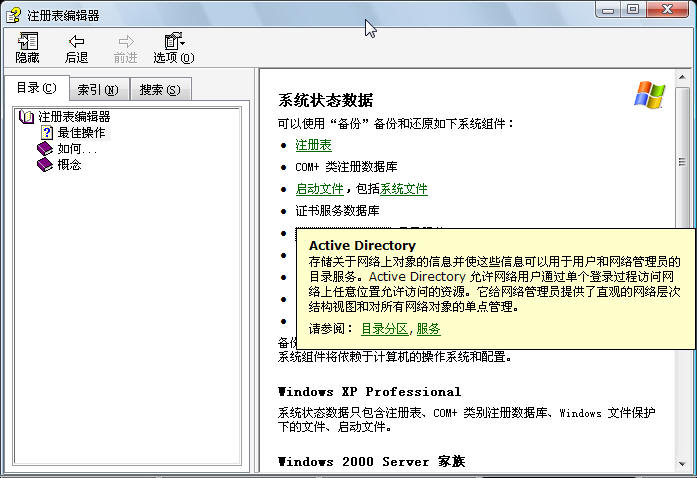Open the 注册表 hyperlink

coord(313,145)
